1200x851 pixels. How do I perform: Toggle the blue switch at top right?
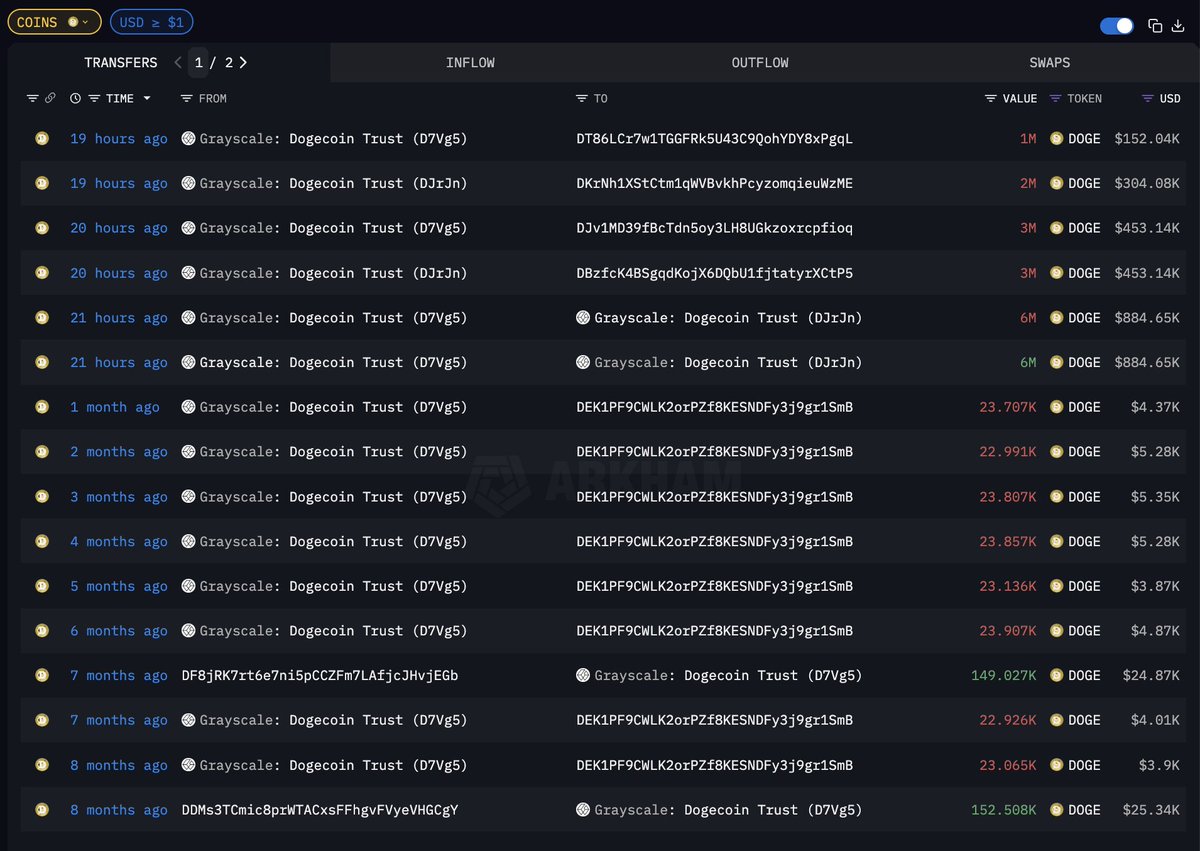coord(1116,26)
